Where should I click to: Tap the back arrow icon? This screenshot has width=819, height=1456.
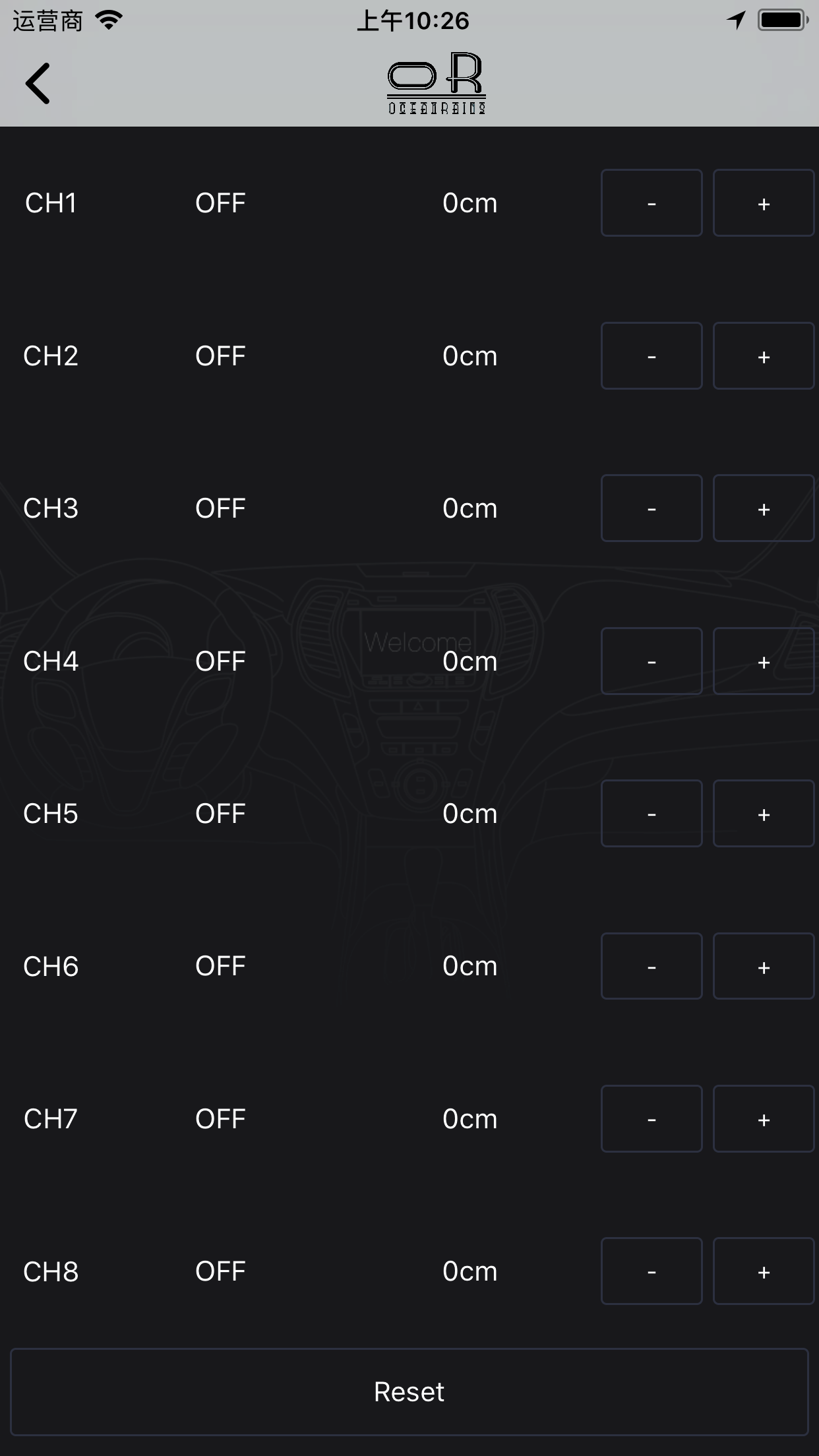38,84
